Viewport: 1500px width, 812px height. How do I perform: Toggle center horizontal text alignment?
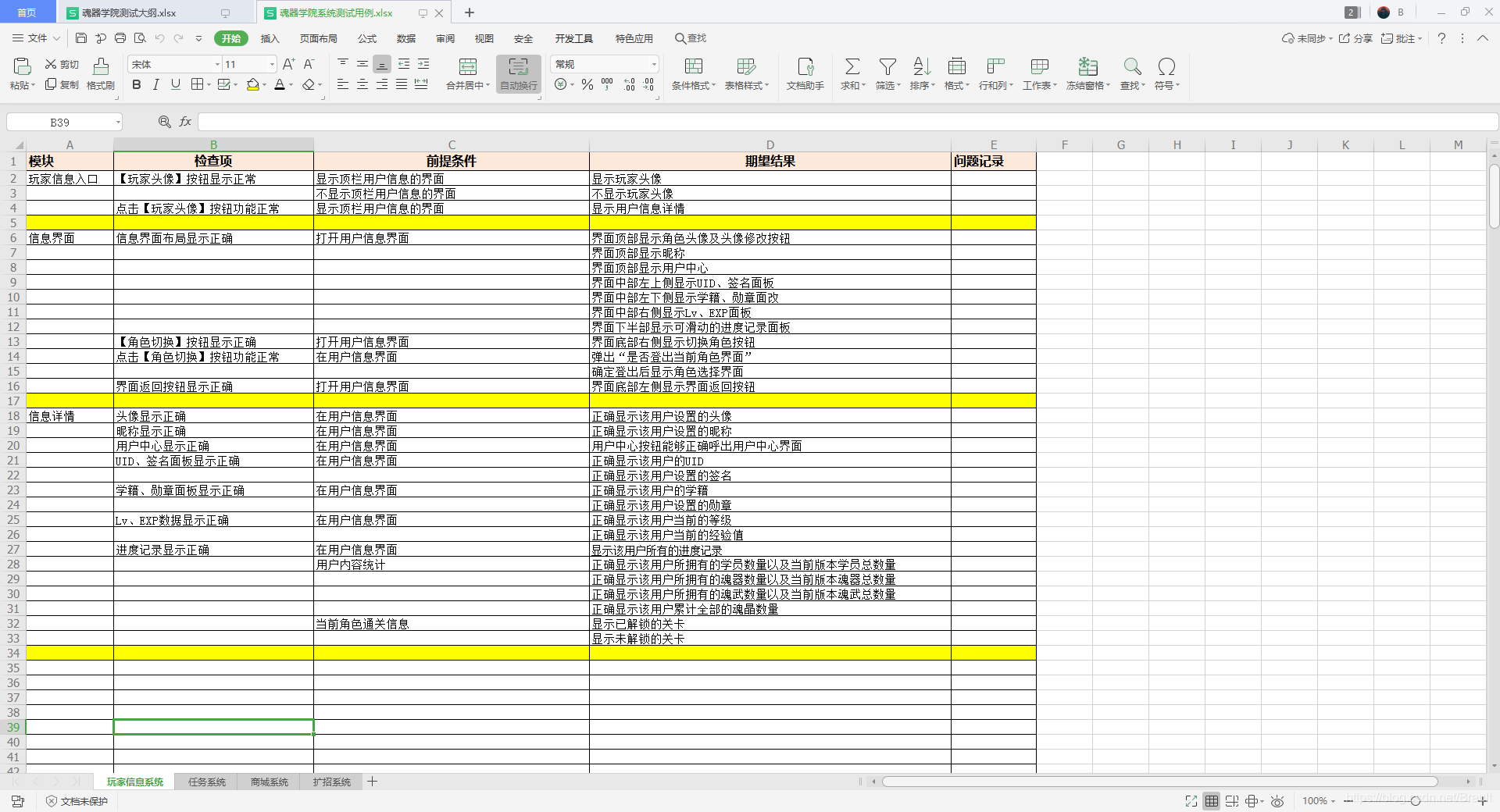point(362,84)
